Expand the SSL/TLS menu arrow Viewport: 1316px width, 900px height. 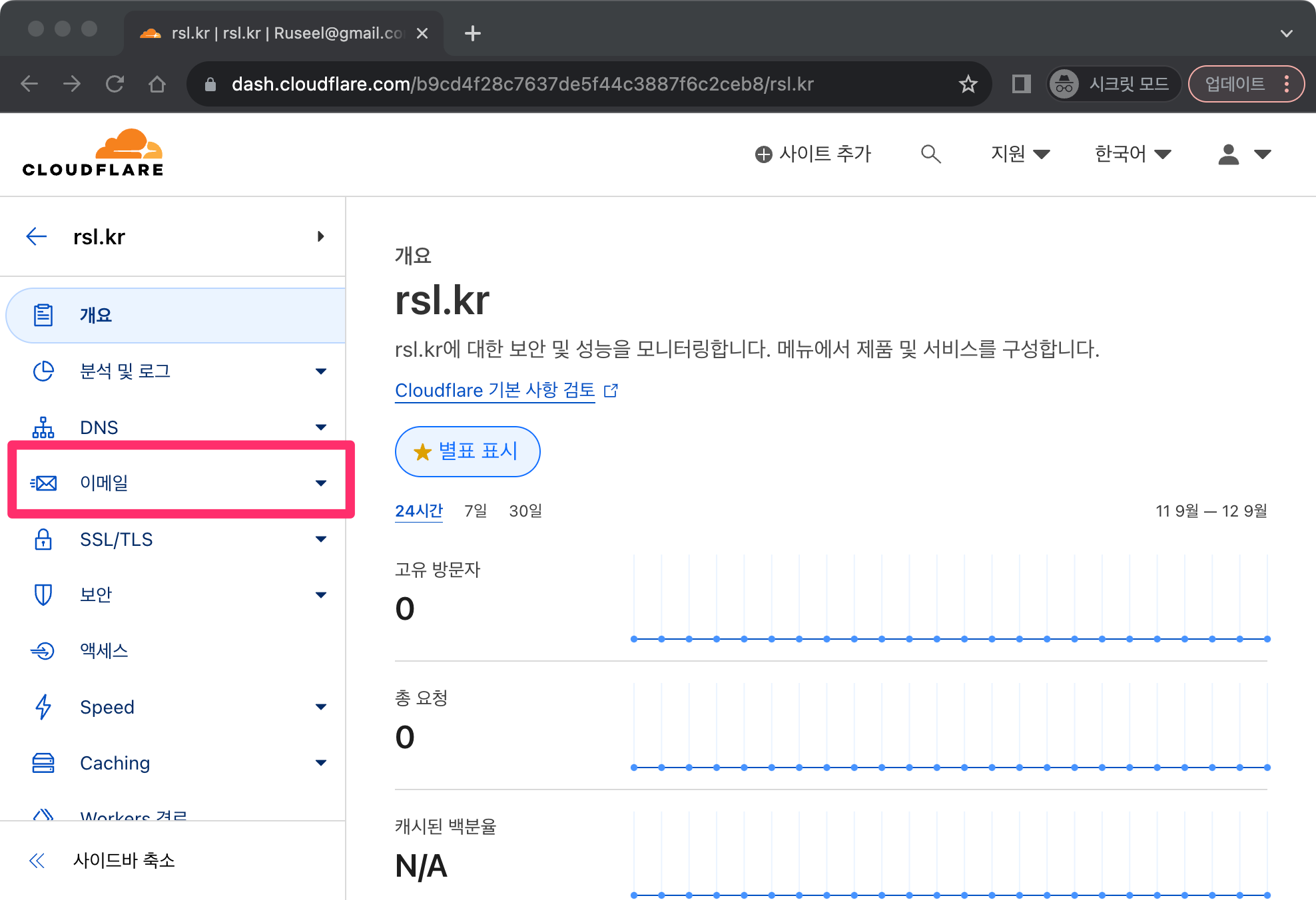321,539
